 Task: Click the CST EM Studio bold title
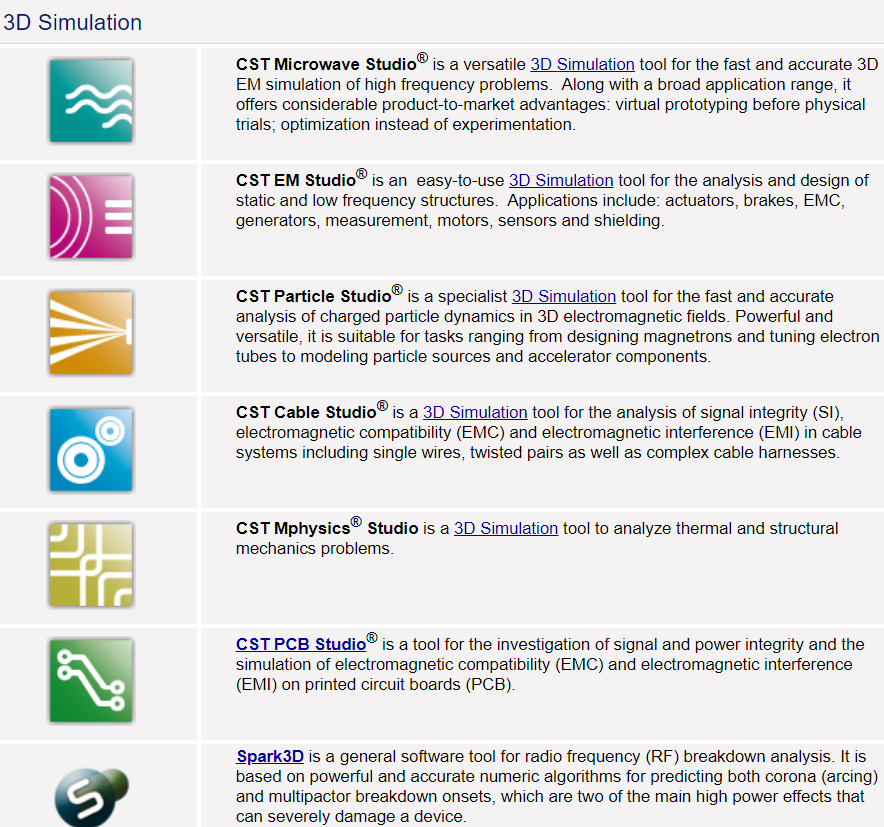point(296,181)
